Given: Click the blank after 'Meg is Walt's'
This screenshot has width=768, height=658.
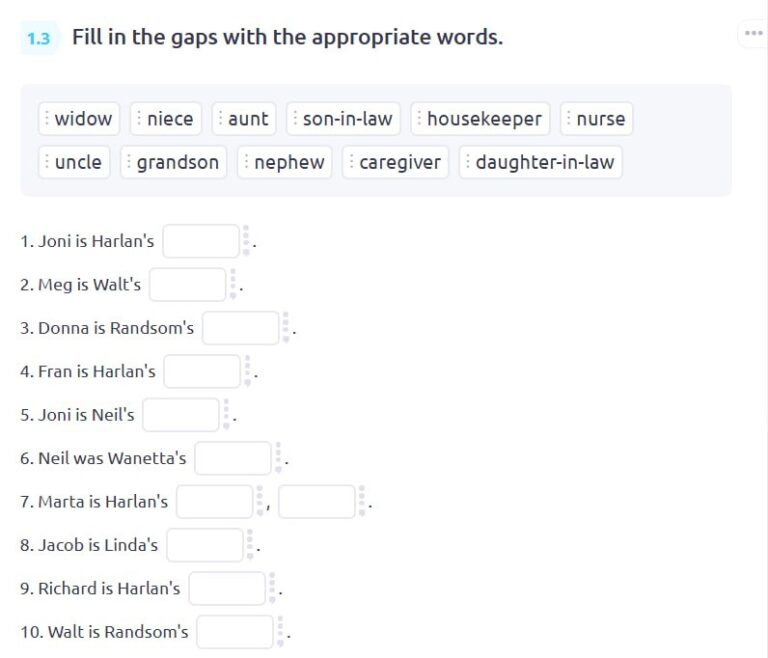Looking at the screenshot, I should click(x=188, y=285).
